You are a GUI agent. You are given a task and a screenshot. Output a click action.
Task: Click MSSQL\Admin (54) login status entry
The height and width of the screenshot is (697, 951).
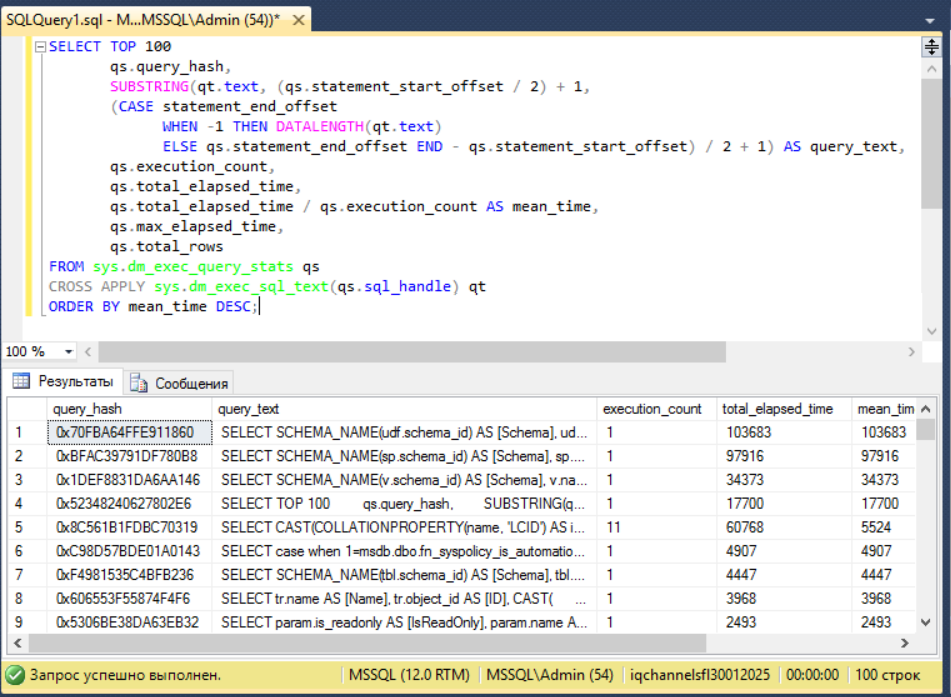(550, 675)
